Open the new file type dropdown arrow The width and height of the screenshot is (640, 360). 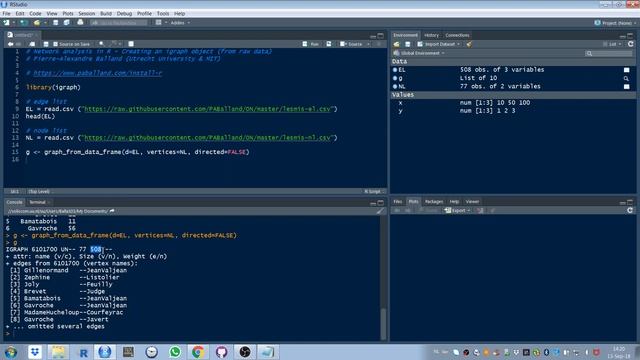[x=13, y=23]
